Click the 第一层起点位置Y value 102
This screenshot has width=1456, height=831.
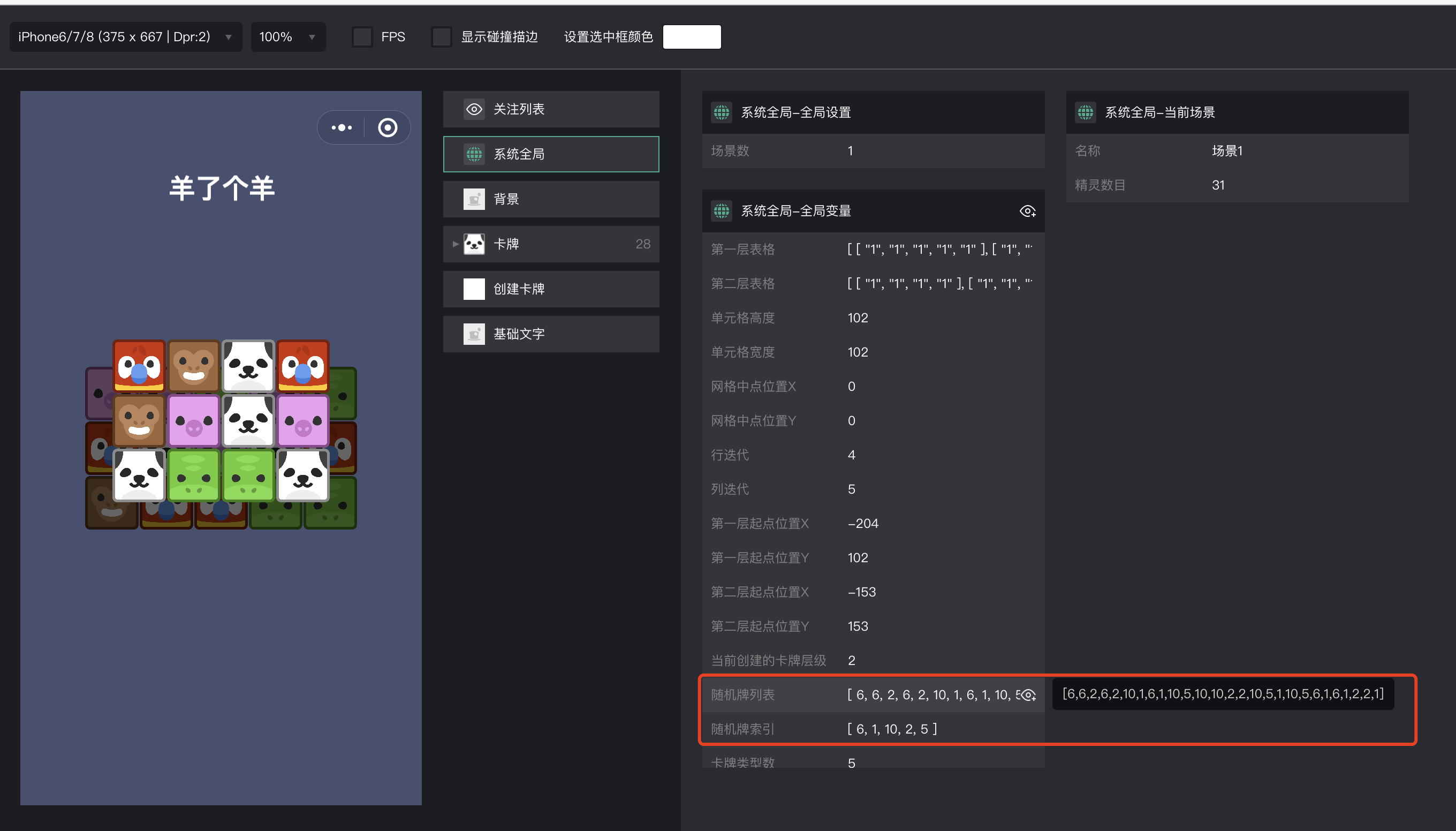pos(858,557)
